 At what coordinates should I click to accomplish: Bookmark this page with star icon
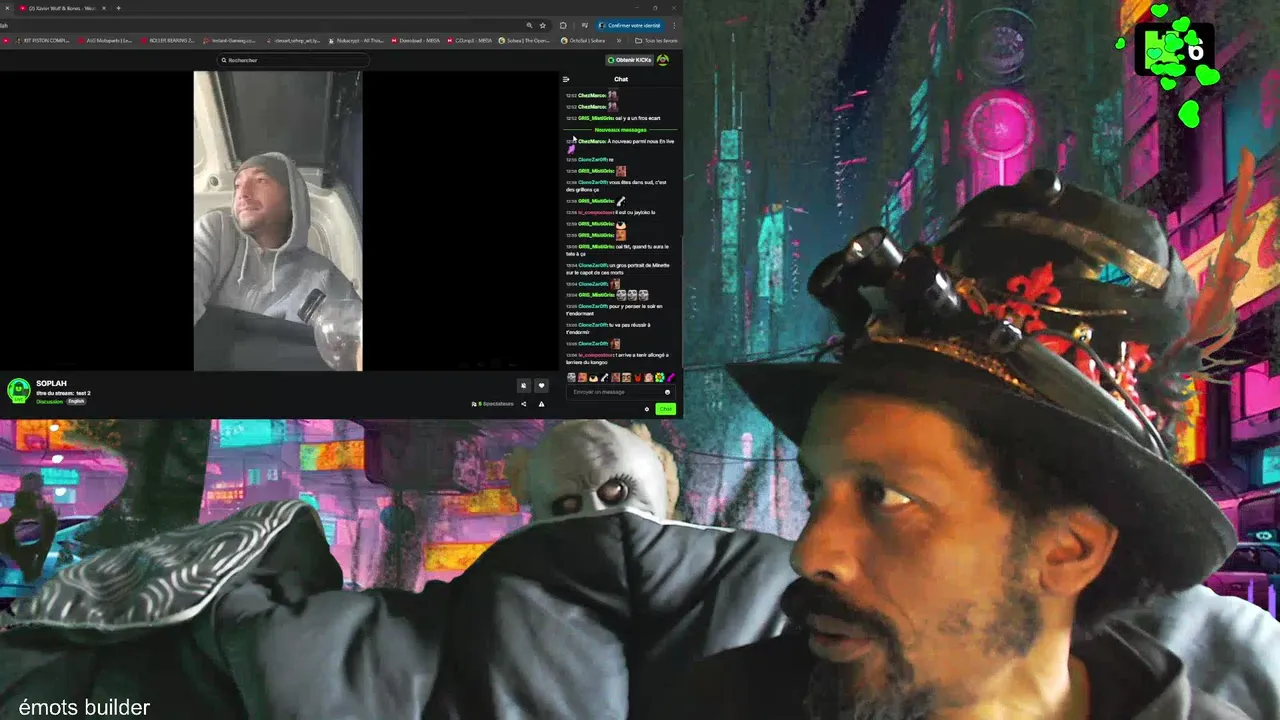click(543, 25)
